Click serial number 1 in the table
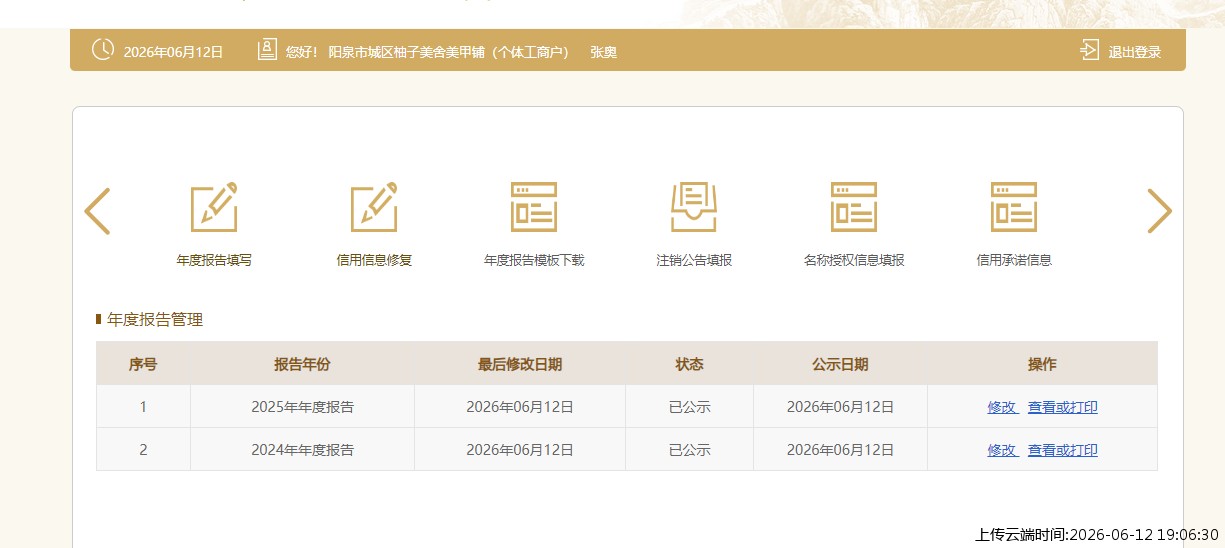Screen dimensions: 1225x548 (x=143, y=407)
